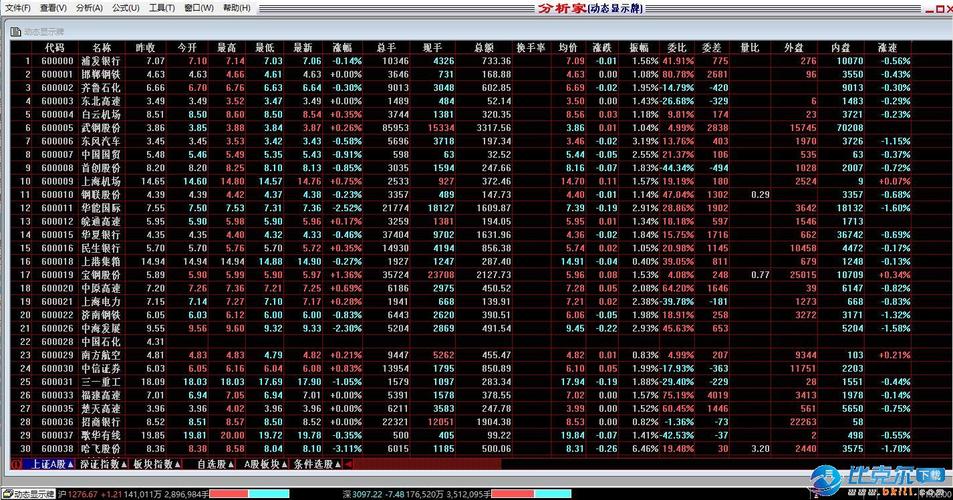953x500 pixels.
Task: Sort by the 涨速 column header
Action: pos(887,47)
